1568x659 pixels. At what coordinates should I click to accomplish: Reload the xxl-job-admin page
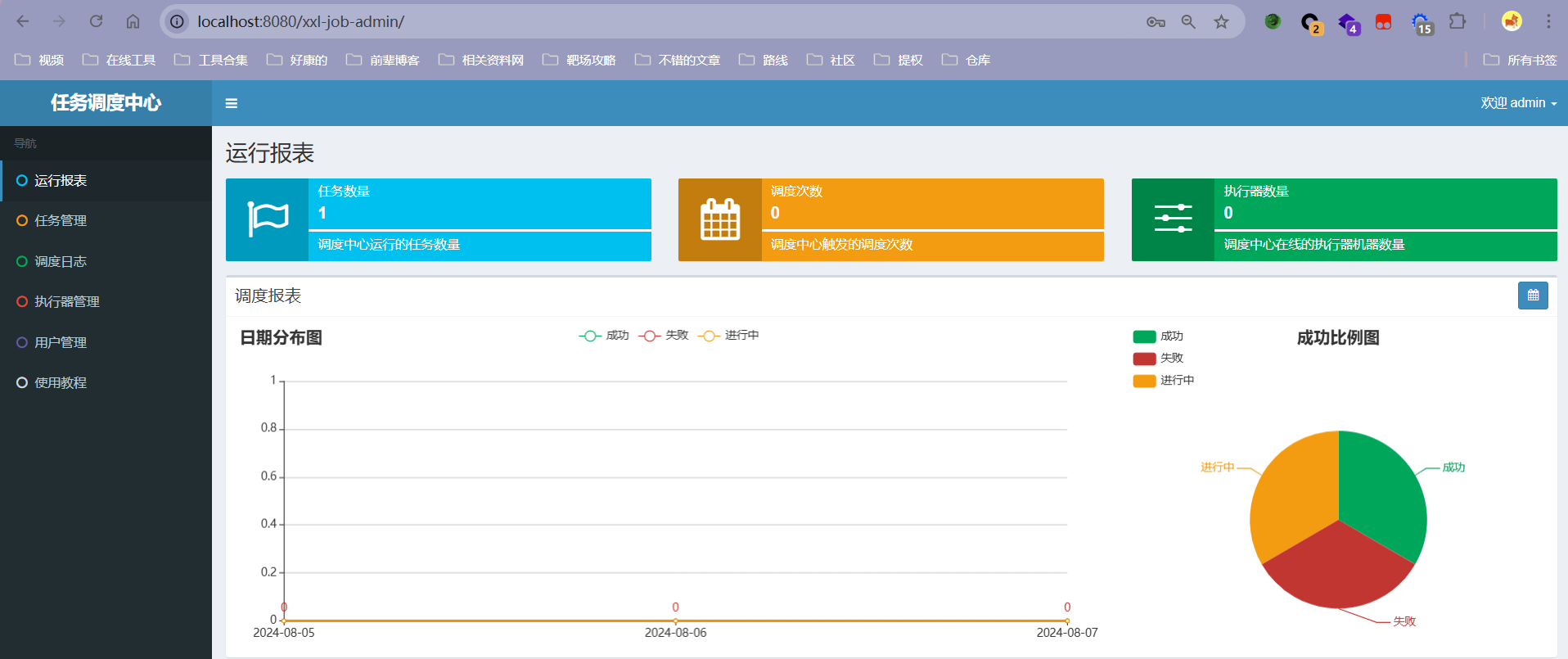(96, 21)
